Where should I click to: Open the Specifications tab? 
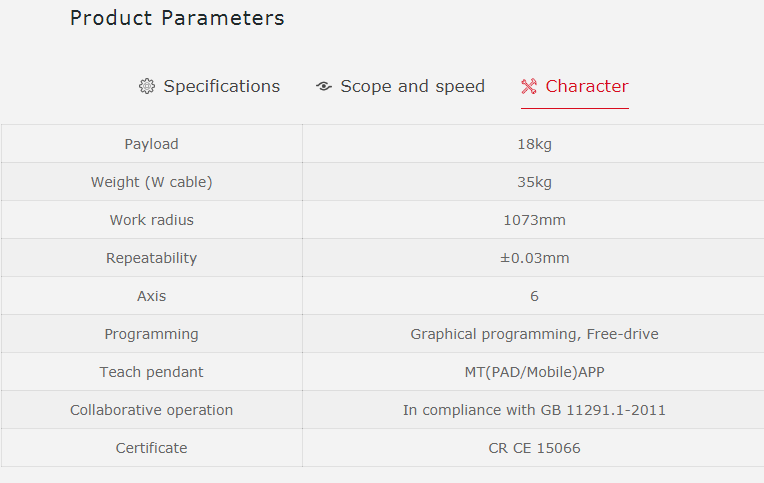point(221,86)
